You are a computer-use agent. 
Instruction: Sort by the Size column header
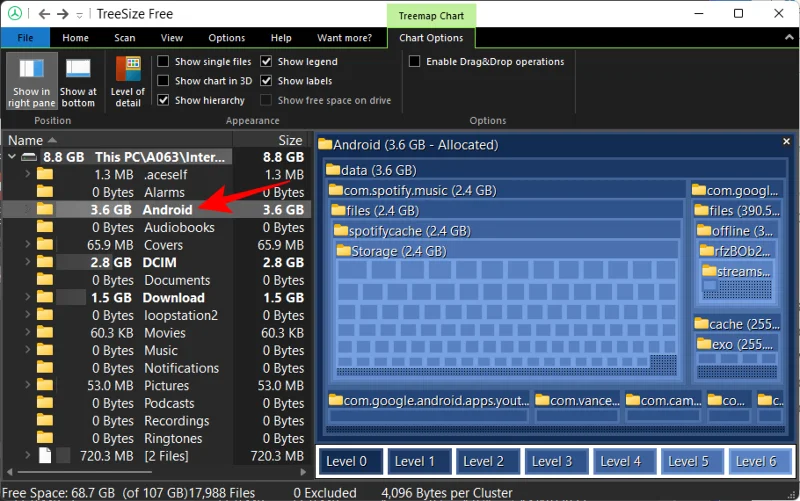tap(271, 140)
